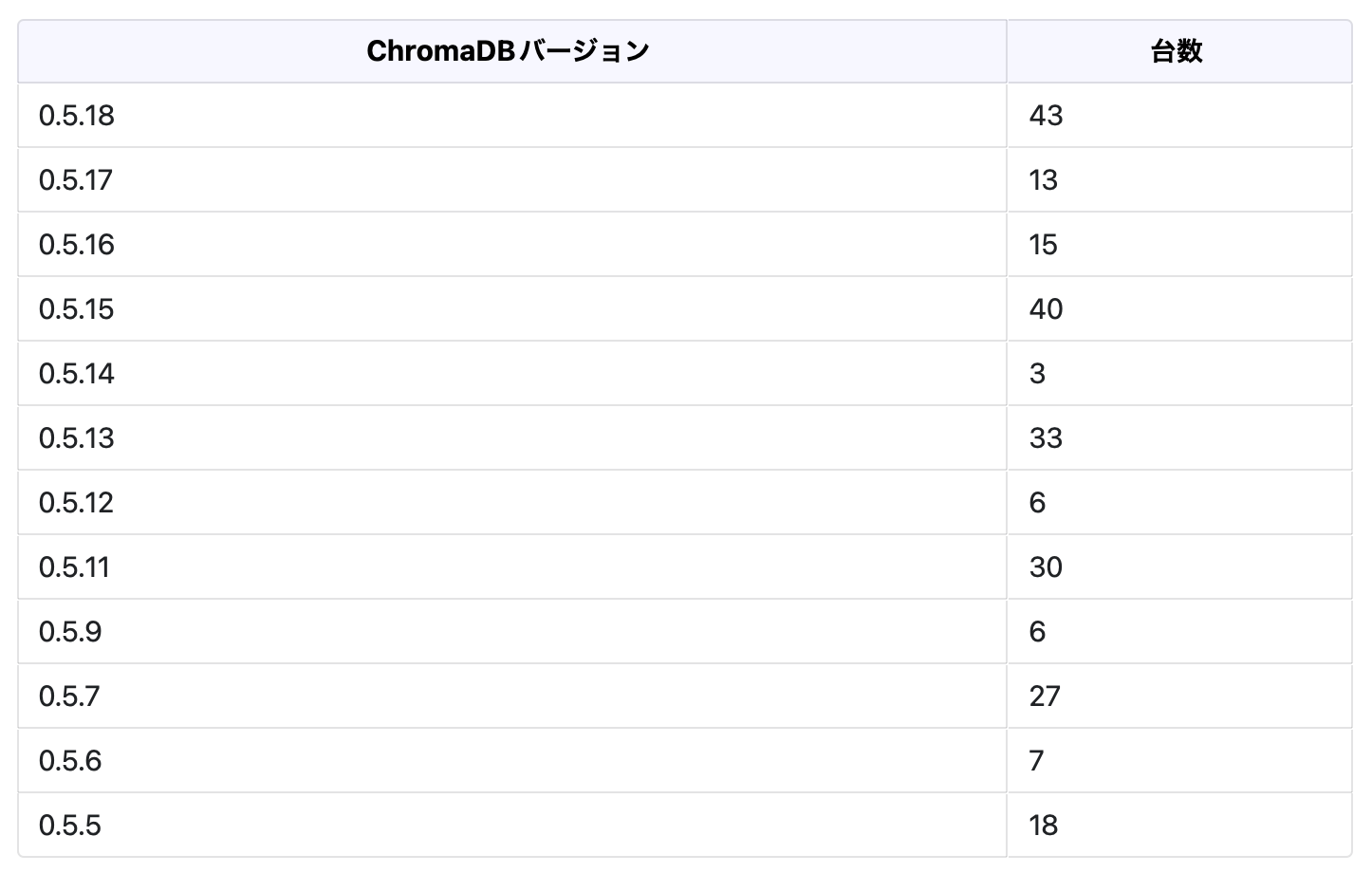The width and height of the screenshot is (1372, 873).
Task: Select the 0.5.7 version cell
Action: [x=69, y=697]
